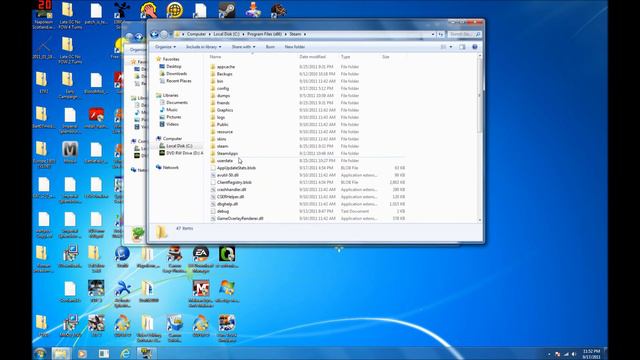Select the userdata folder
This screenshot has width=640, height=360.
pos(225,160)
